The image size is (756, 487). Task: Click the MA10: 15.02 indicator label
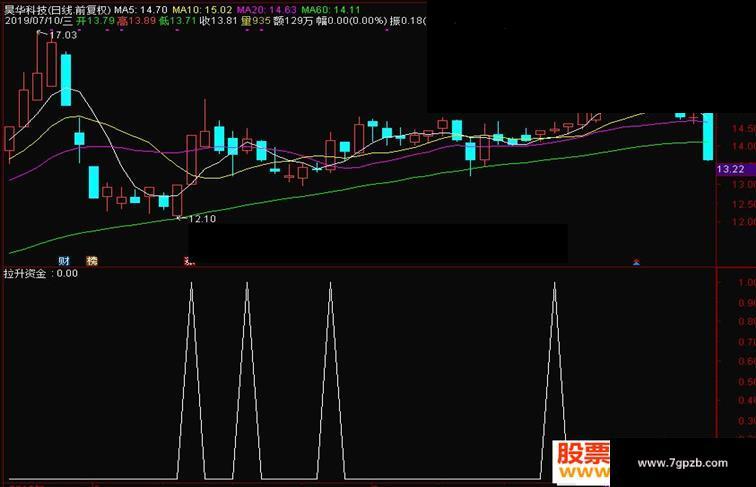point(202,9)
